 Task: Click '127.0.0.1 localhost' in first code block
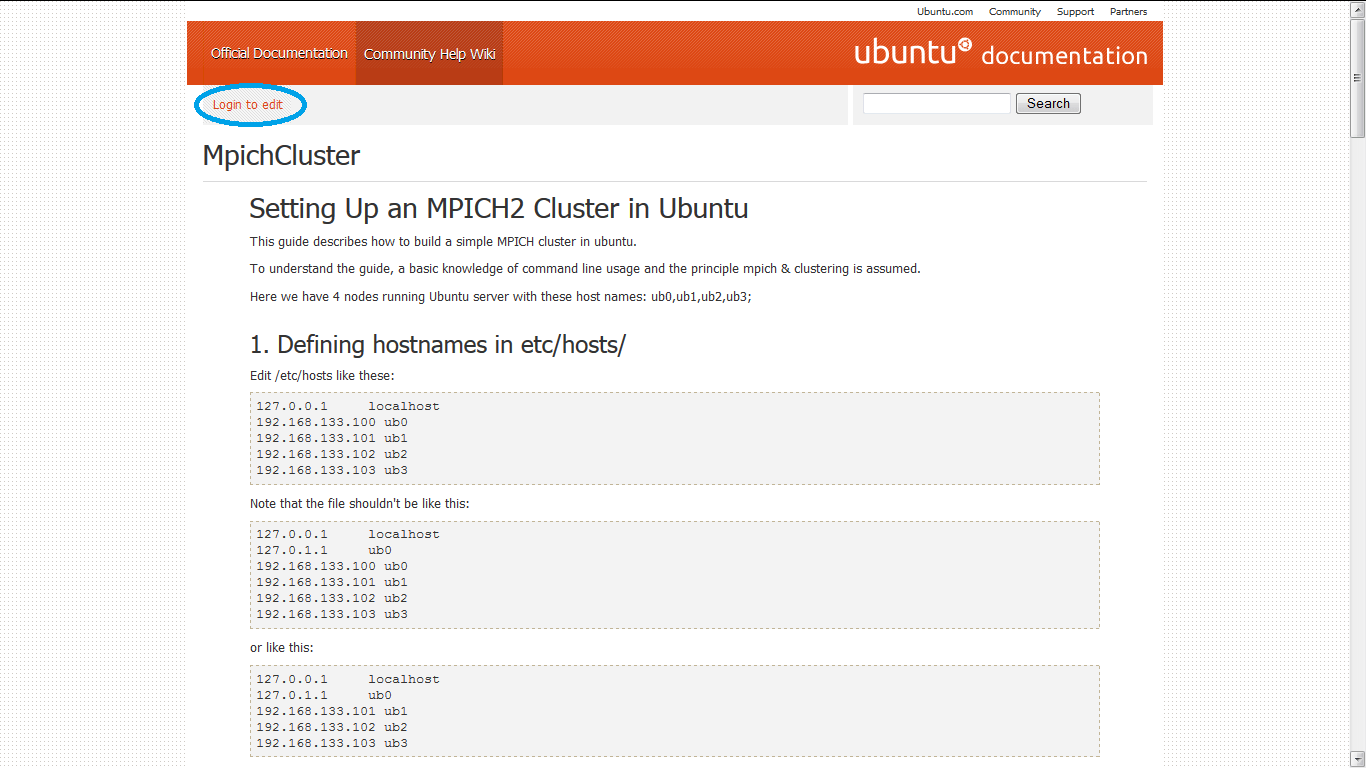coord(348,406)
